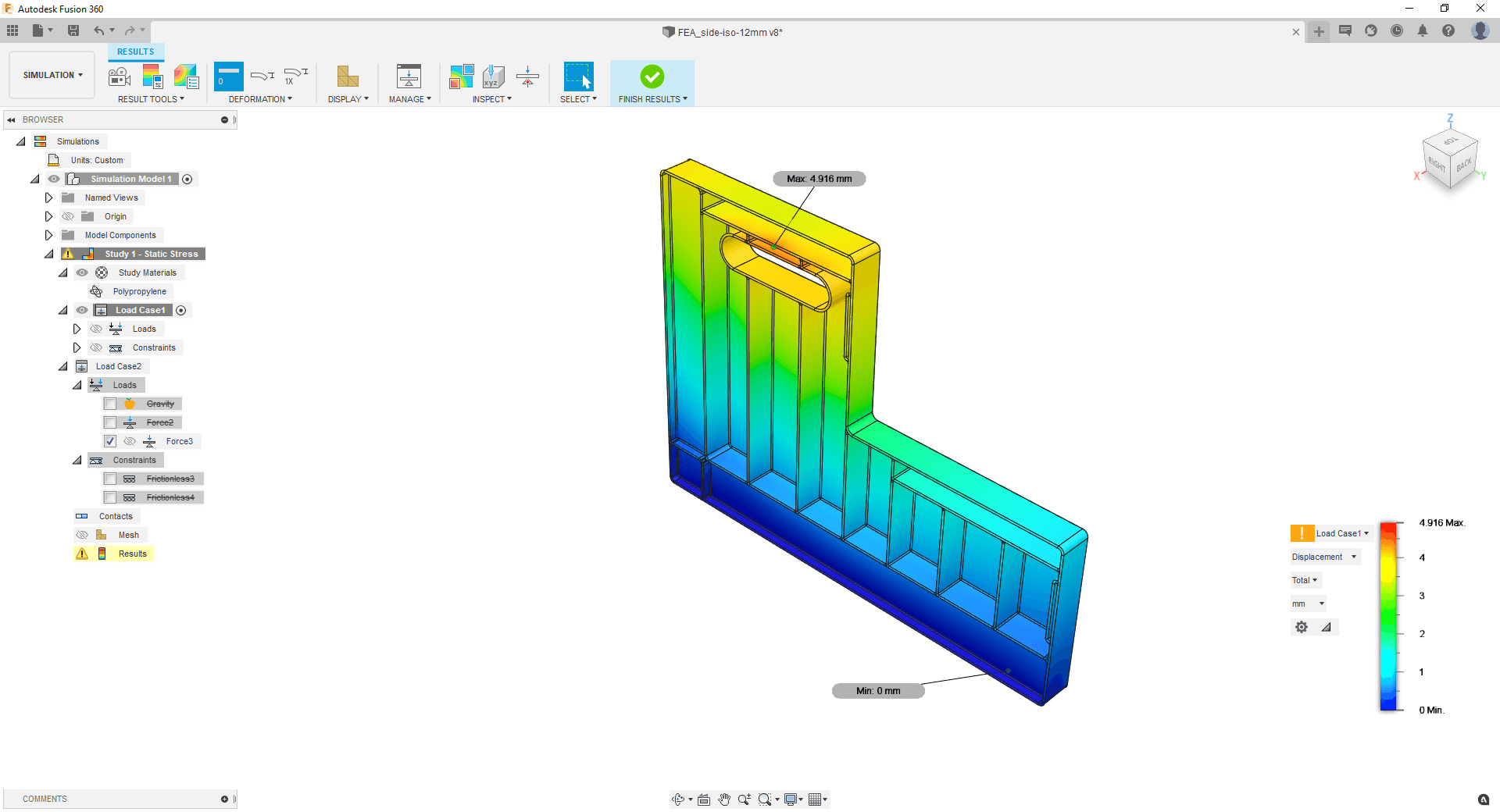Screen dimensions: 1500x812
Task: Select the Results ribbon tab
Action: [136, 52]
